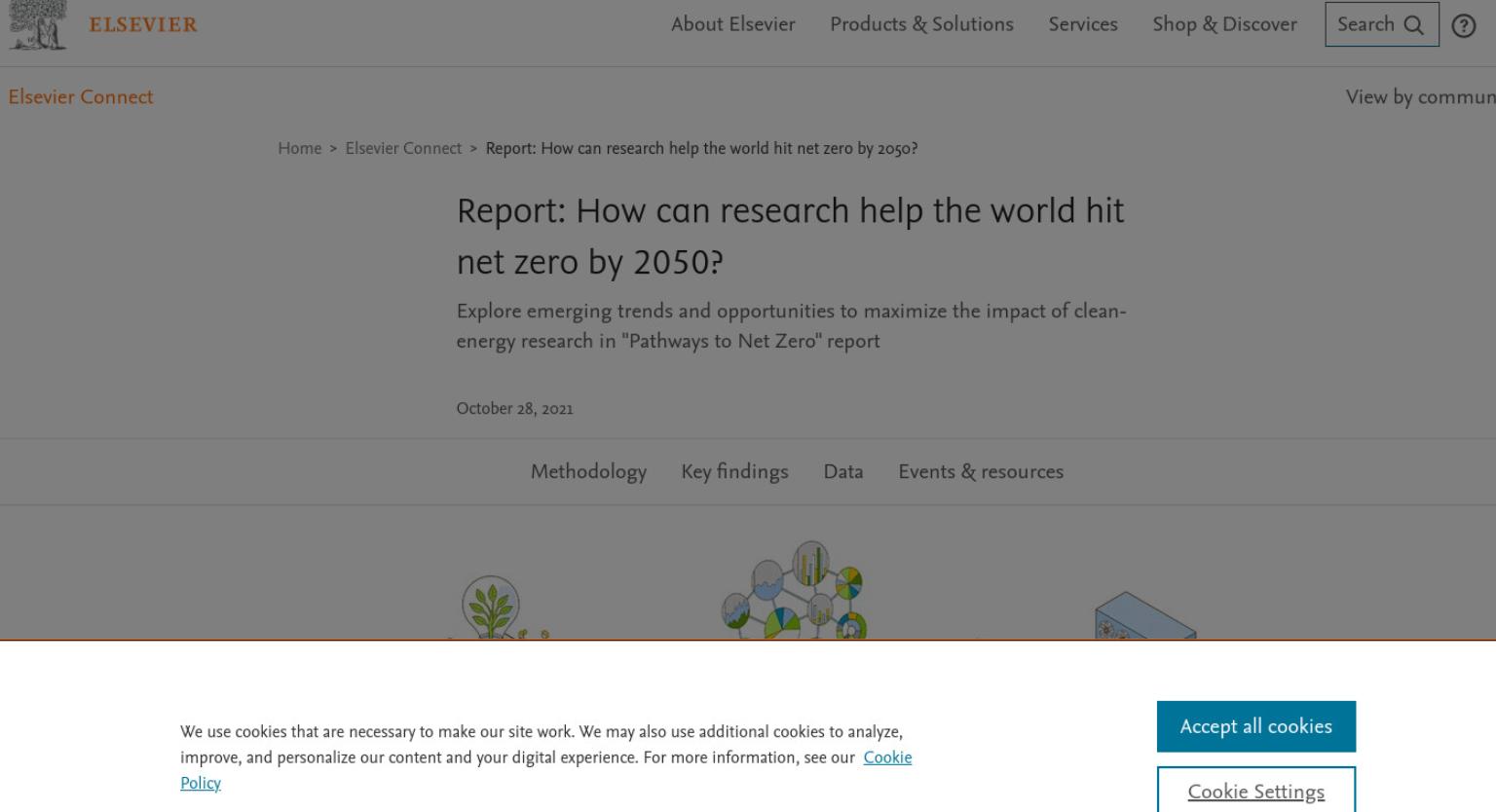Navigate to Home in the breadcrumb

[x=300, y=148]
